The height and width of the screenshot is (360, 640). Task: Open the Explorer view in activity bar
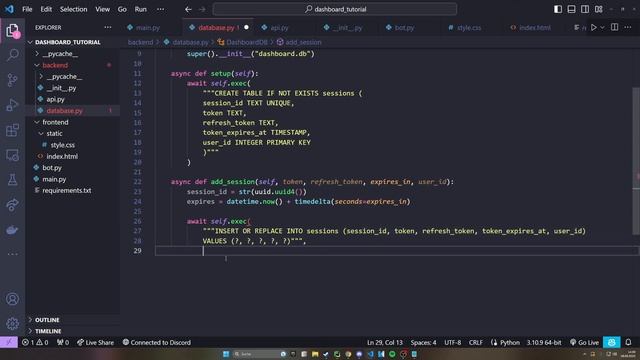(12, 30)
